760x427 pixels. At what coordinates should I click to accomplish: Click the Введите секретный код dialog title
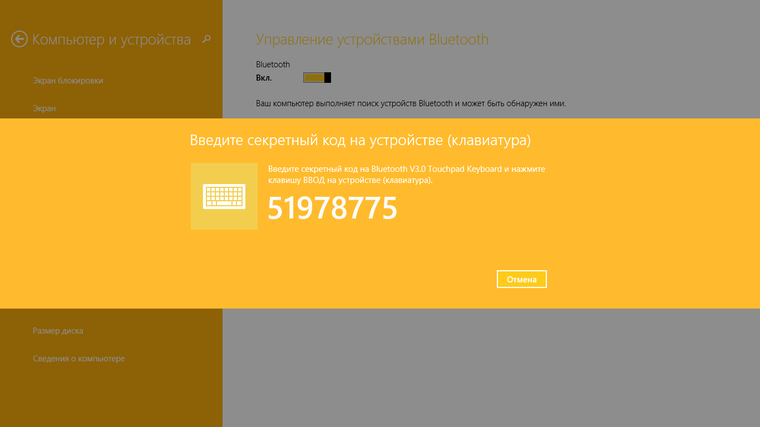[360, 140]
